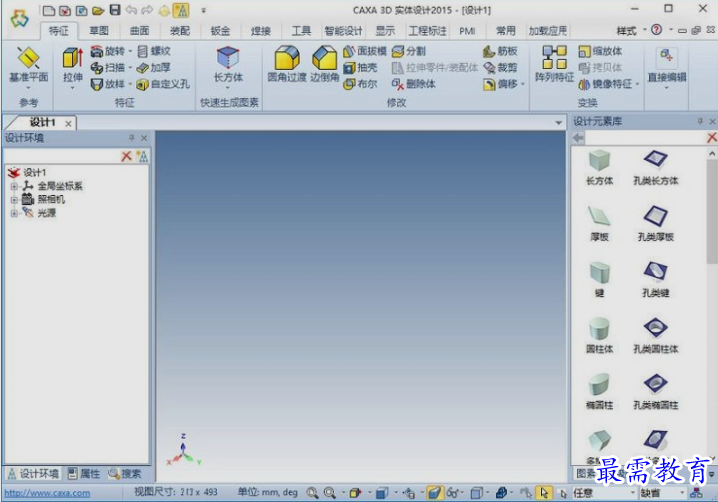Click the 分割 split tool

(409, 51)
